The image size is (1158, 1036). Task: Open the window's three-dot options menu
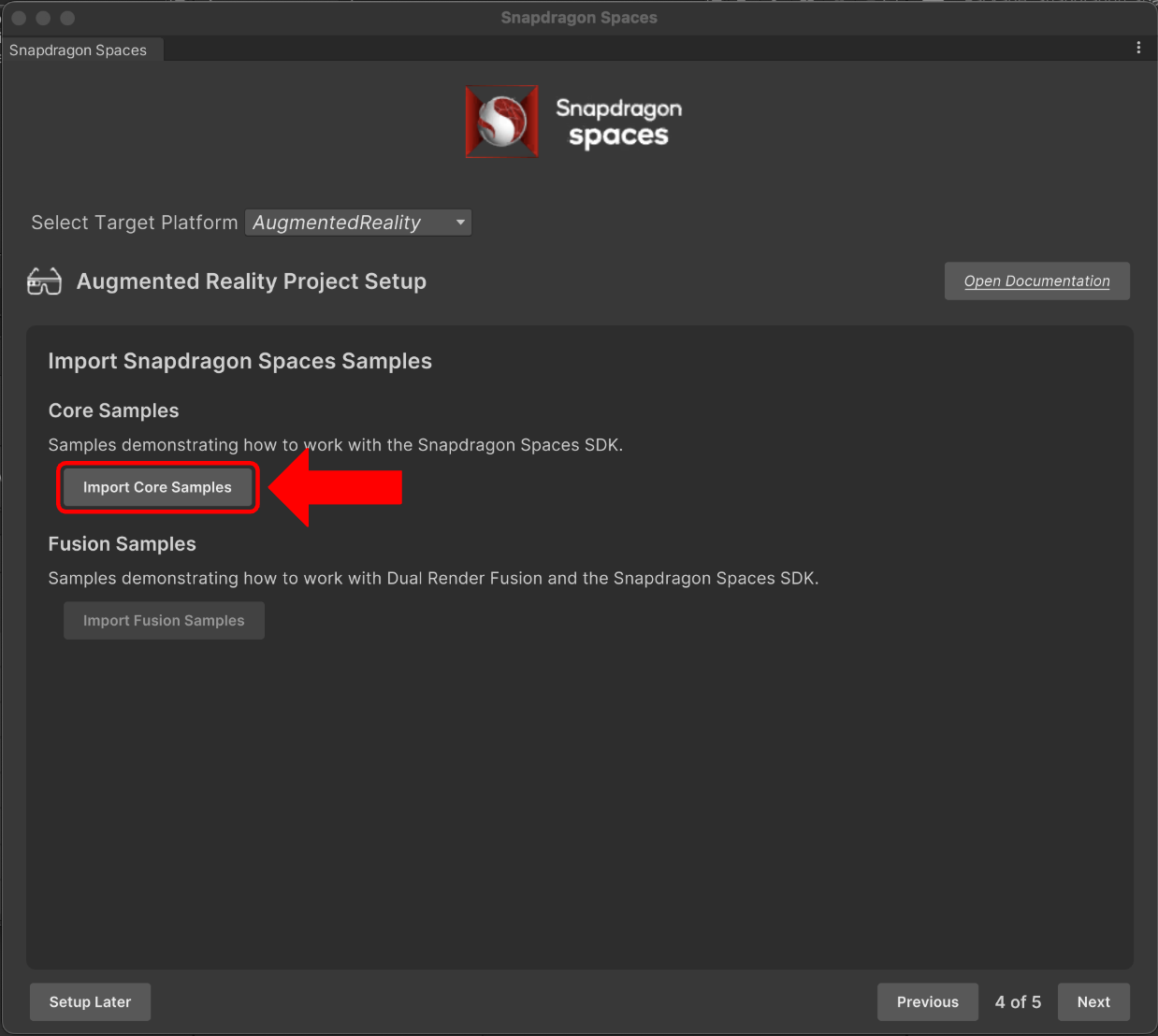(1138, 48)
